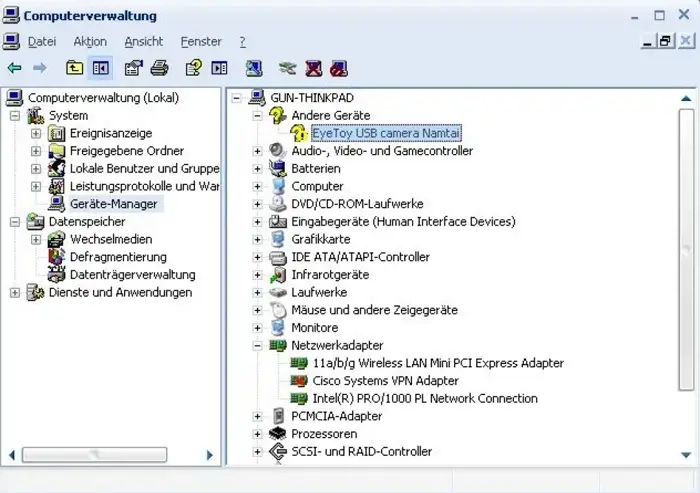Open the Aktion menu

pos(90,42)
